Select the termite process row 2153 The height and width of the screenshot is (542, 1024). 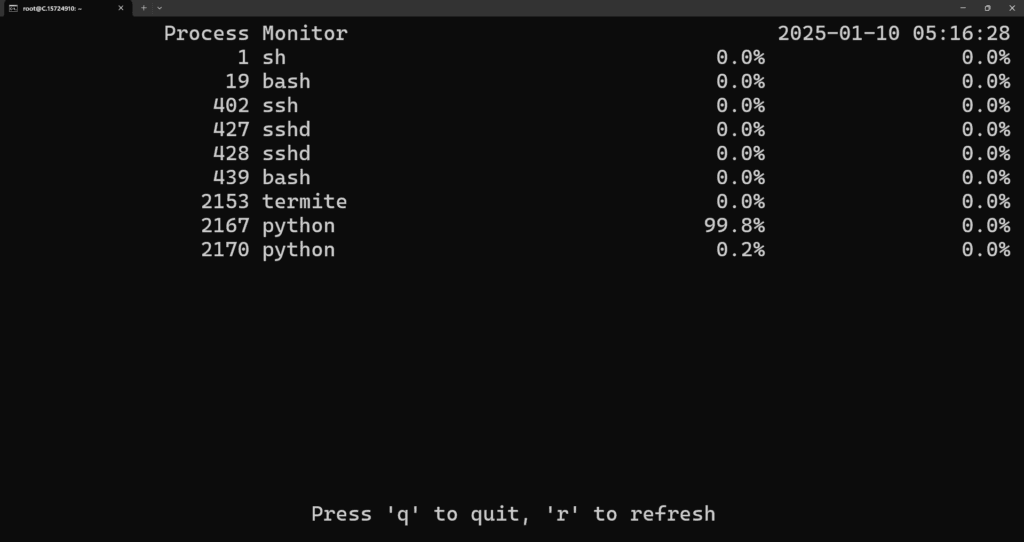pyautogui.click(x=587, y=202)
